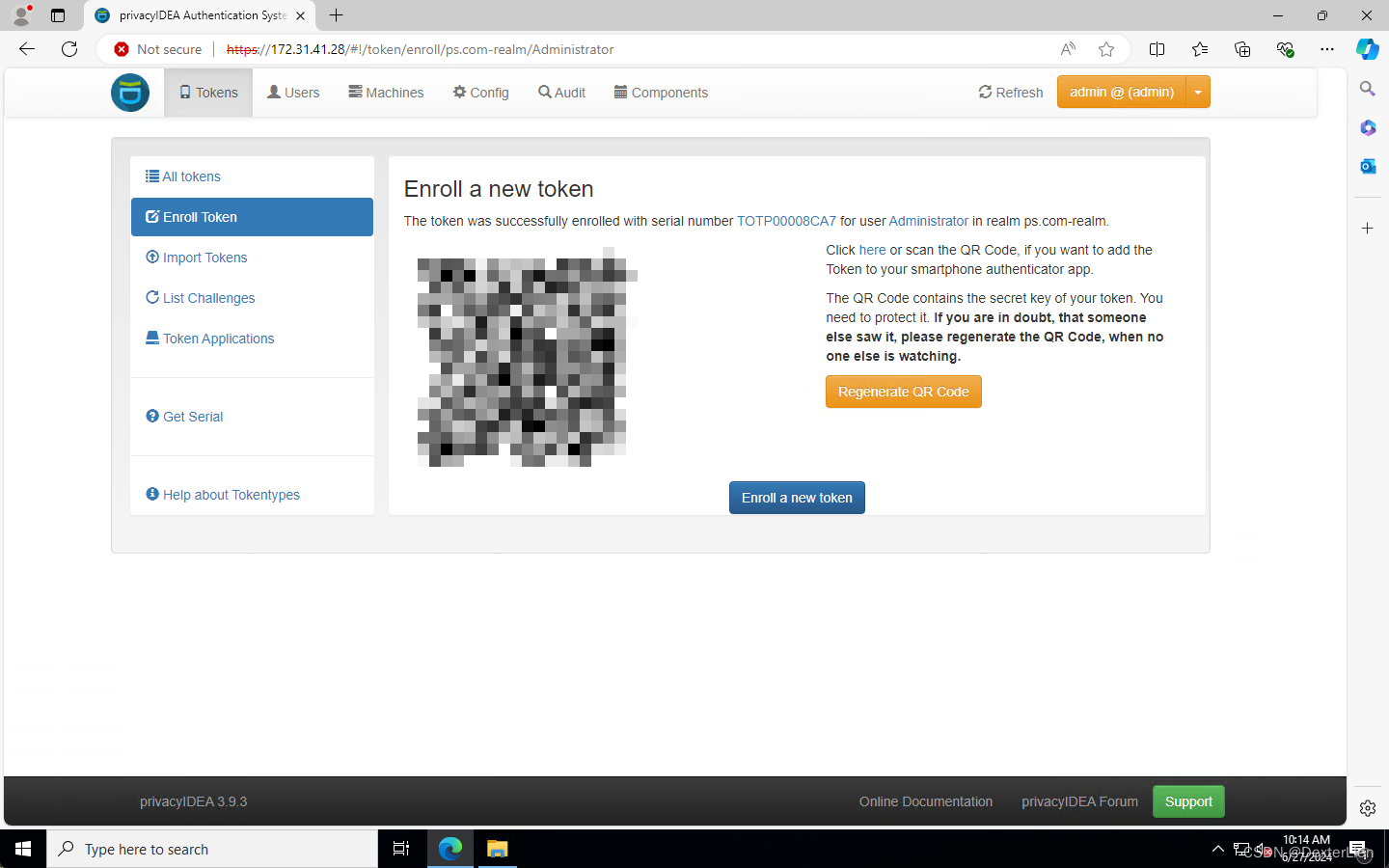
Task: Open Task View on the taskbar
Action: pyautogui.click(x=401, y=849)
